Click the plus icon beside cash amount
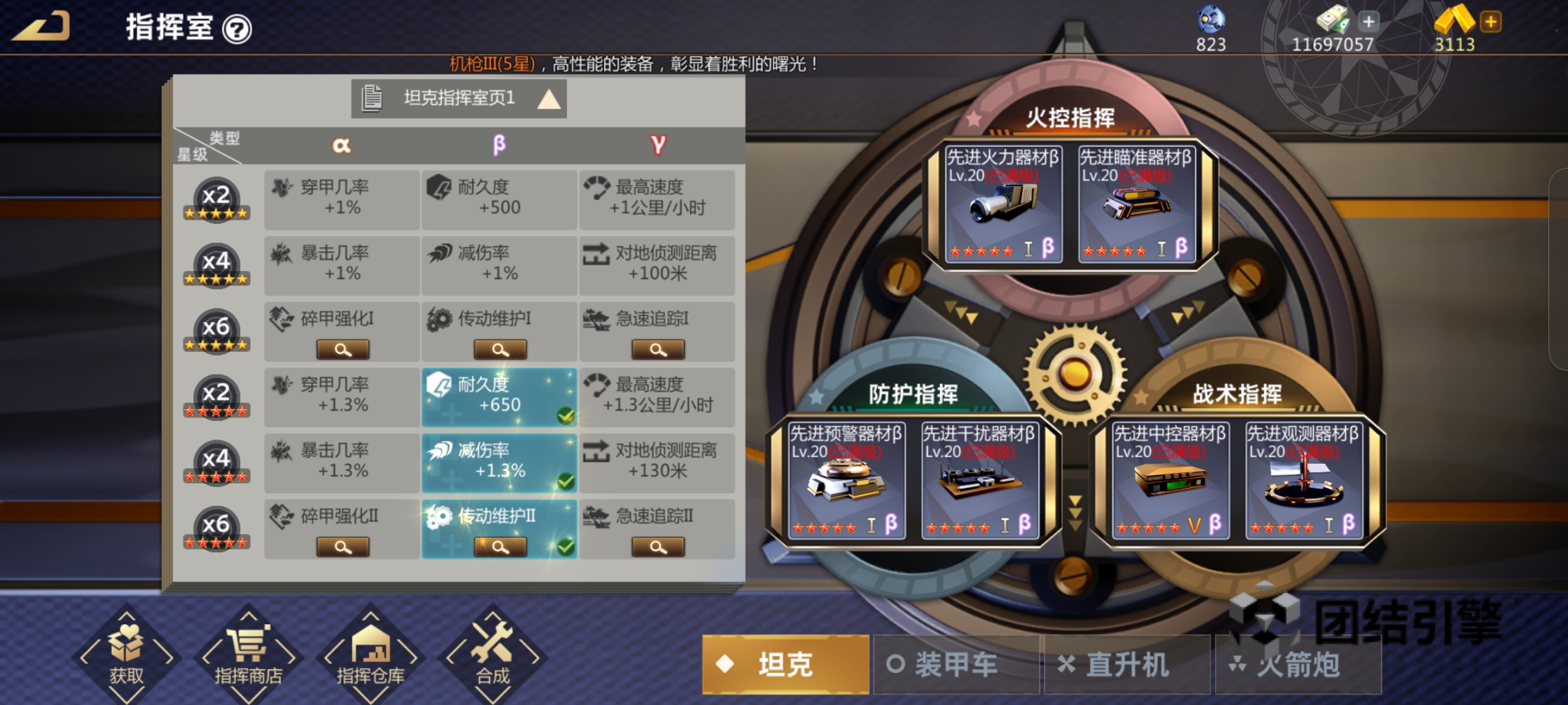 point(1368,21)
